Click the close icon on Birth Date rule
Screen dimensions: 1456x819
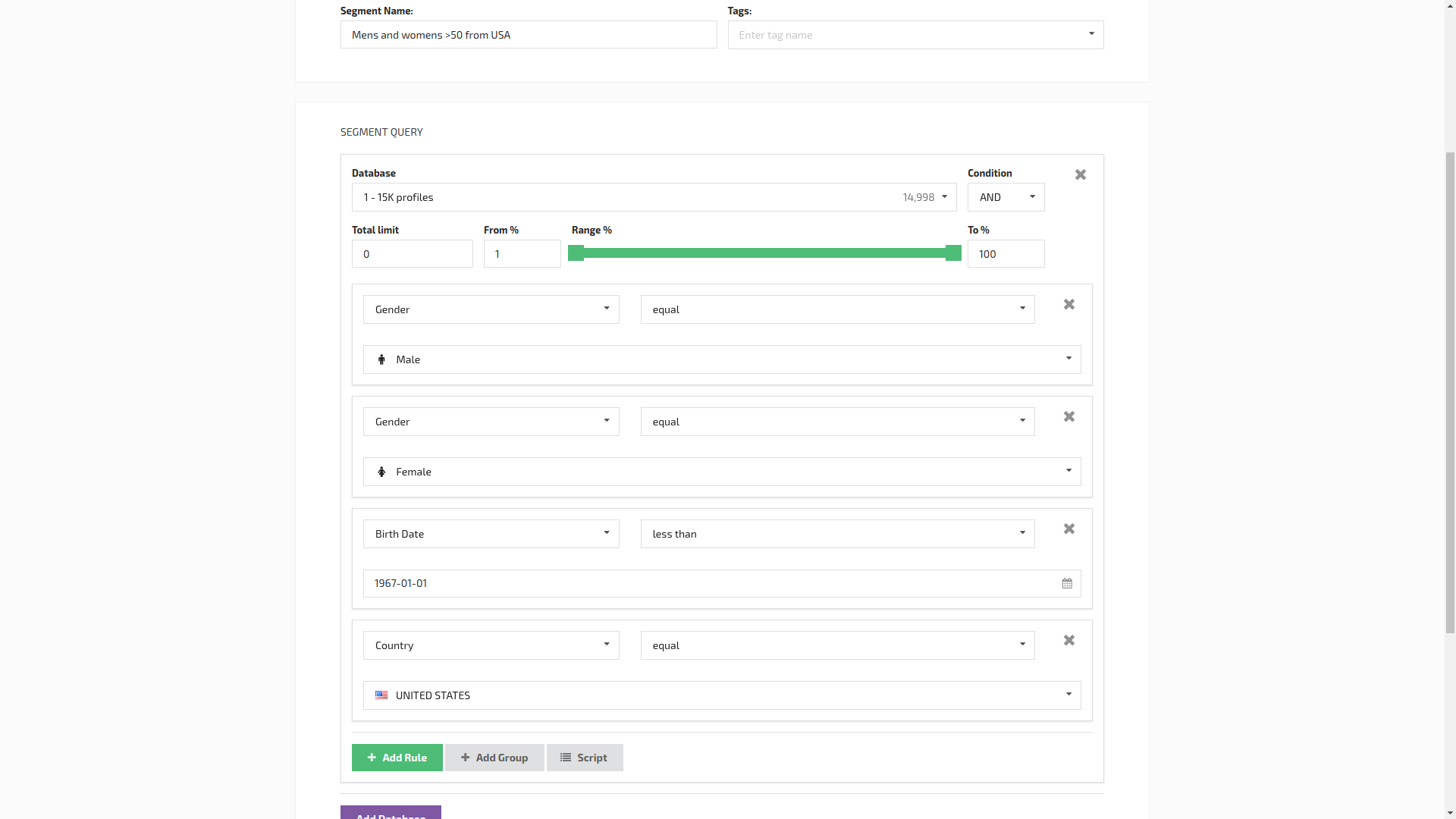pos(1068,528)
